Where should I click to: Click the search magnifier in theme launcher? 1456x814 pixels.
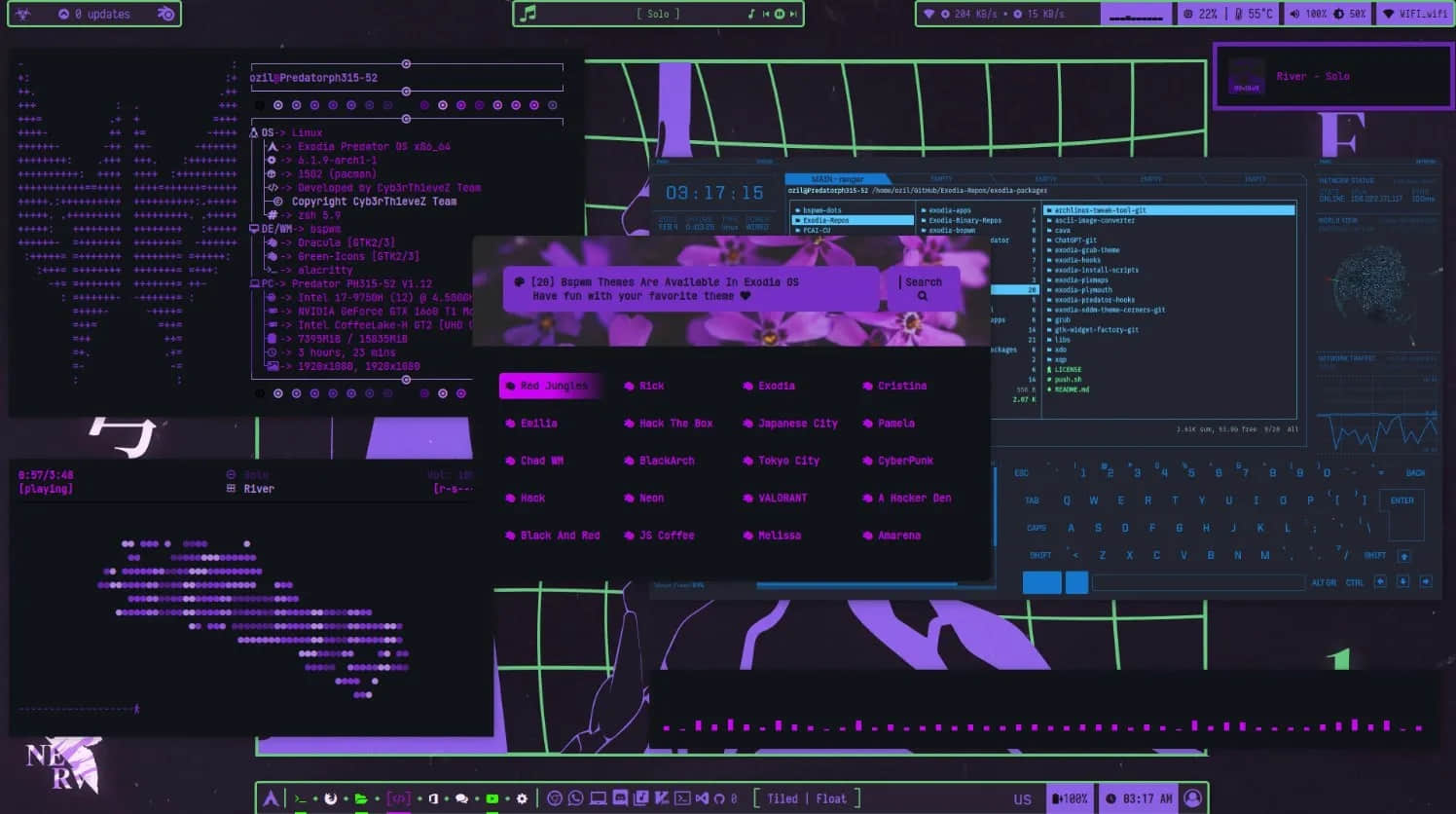(x=923, y=297)
